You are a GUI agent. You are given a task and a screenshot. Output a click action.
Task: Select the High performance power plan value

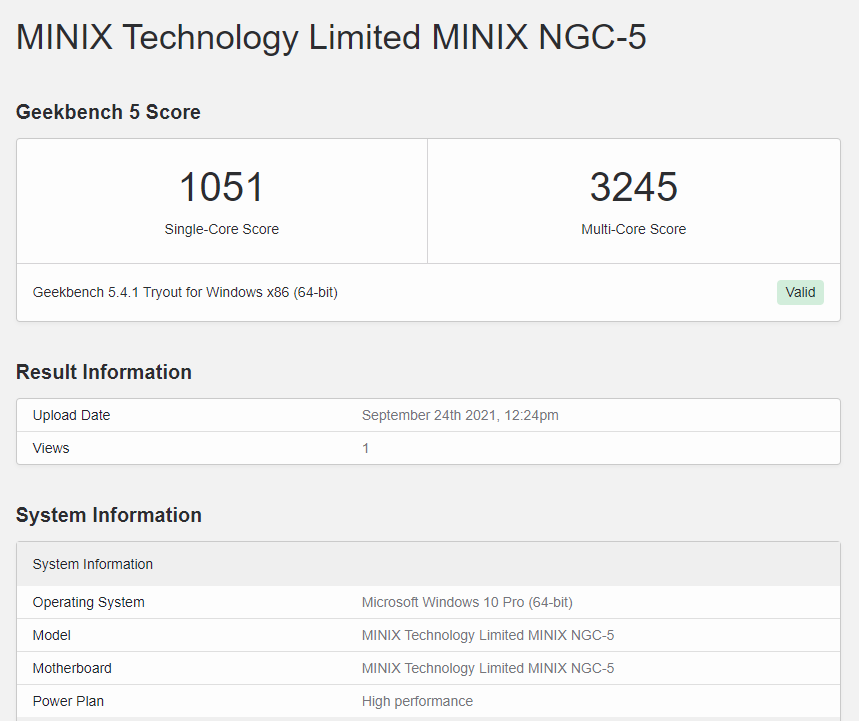(417, 701)
